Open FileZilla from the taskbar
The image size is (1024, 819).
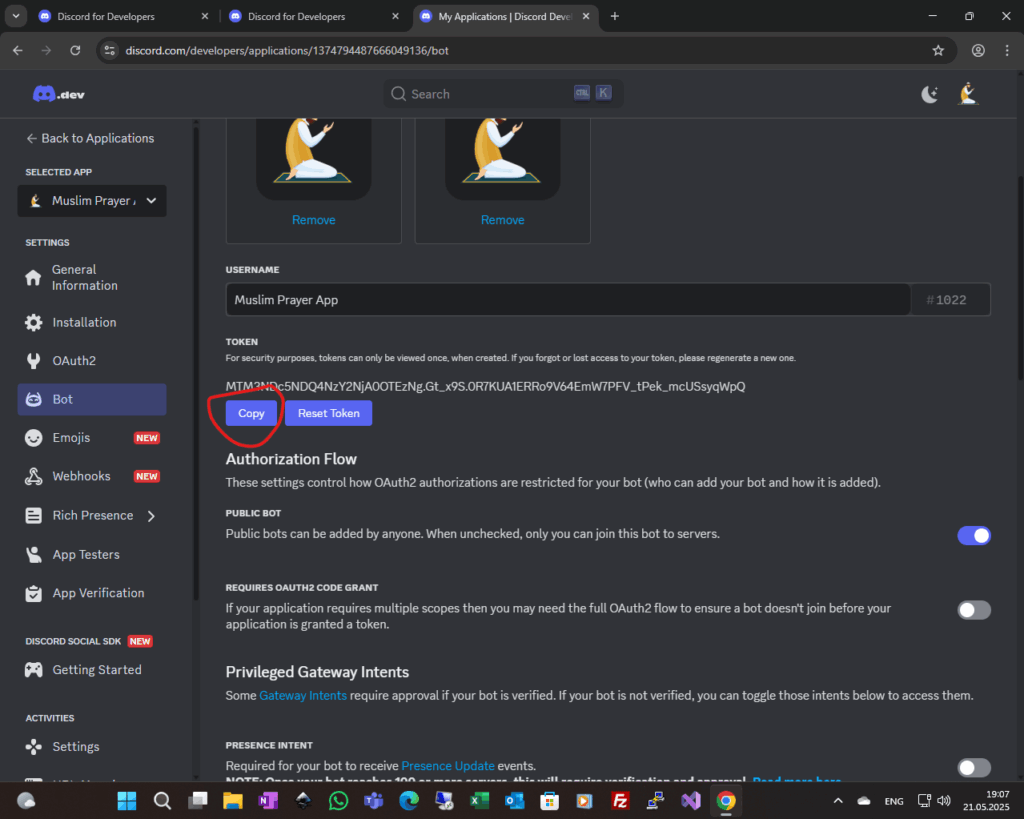pyautogui.click(x=620, y=801)
